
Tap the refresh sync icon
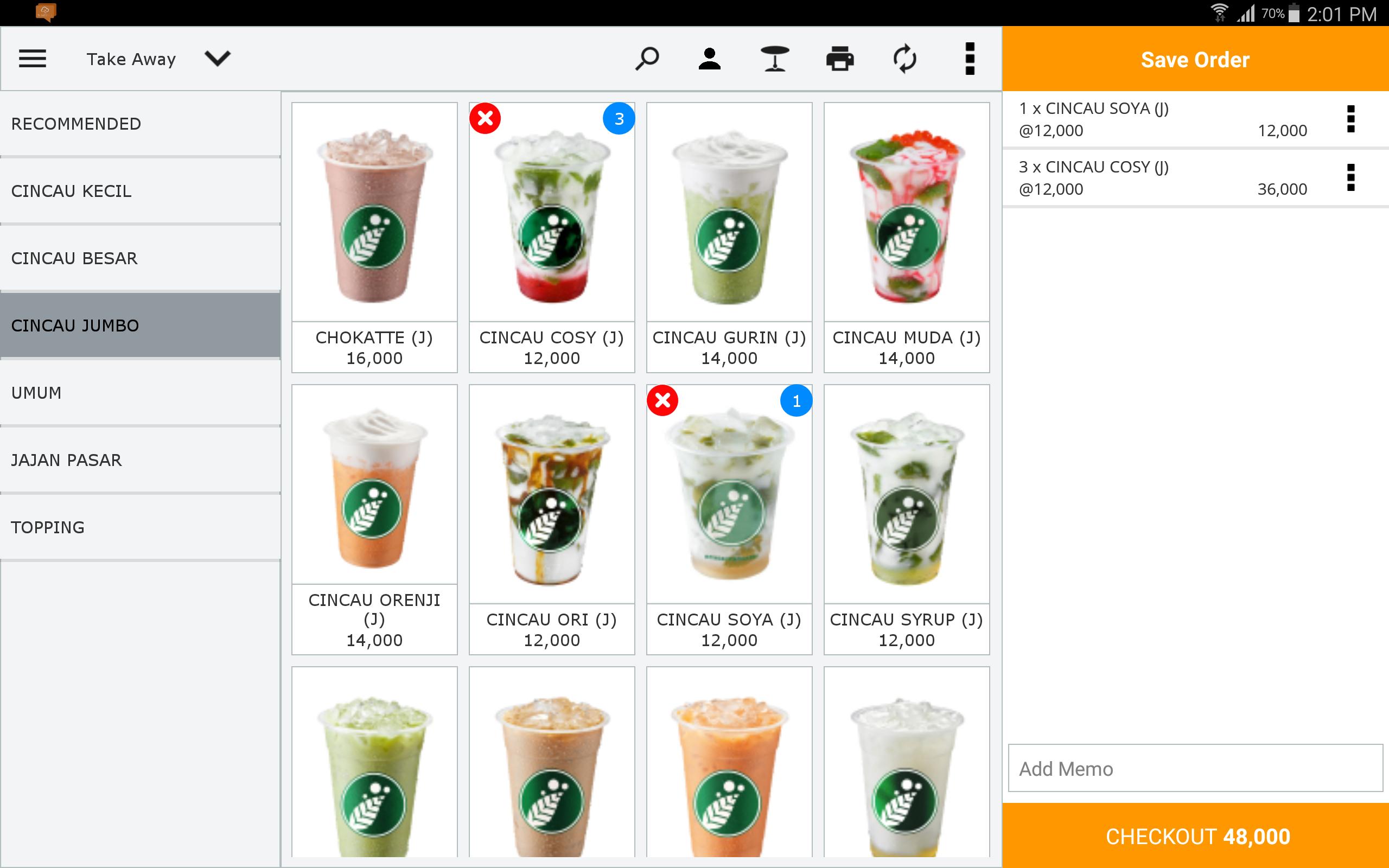coord(904,59)
